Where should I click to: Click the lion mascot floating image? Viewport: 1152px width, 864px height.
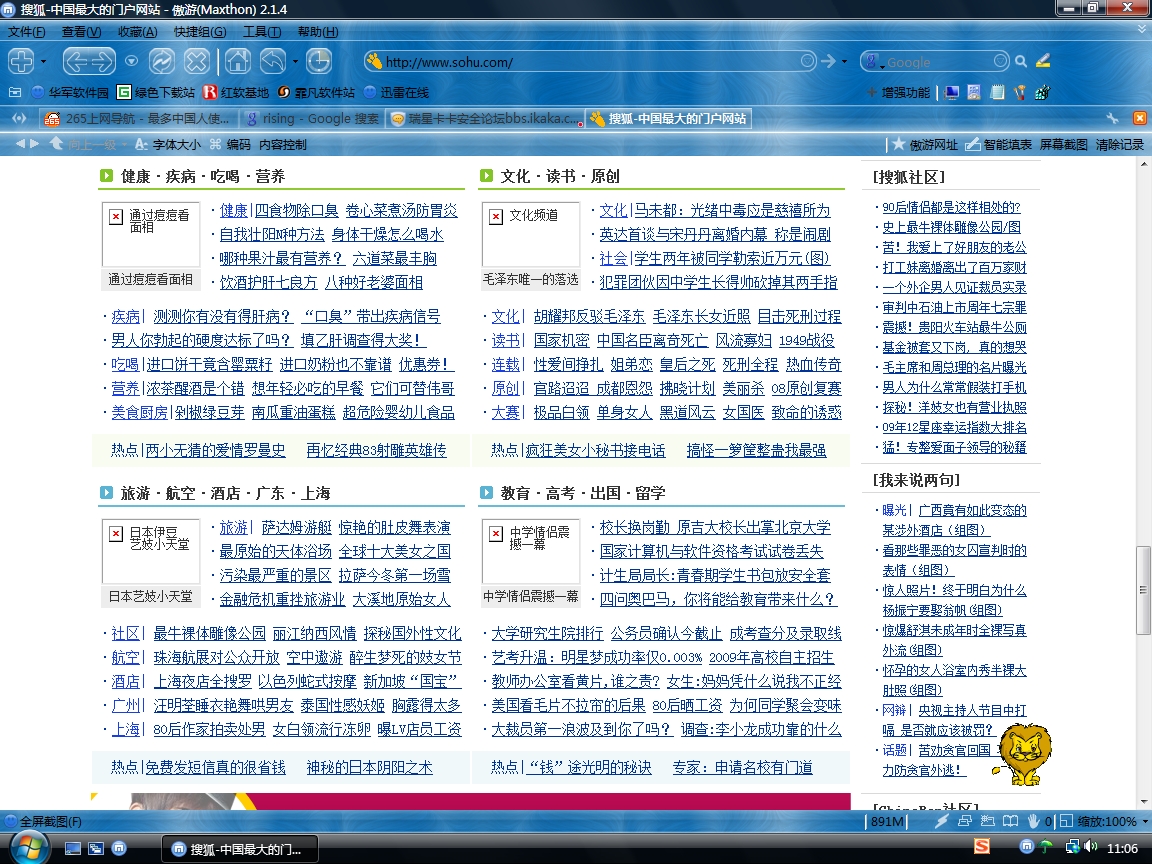[x=1023, y=753]
